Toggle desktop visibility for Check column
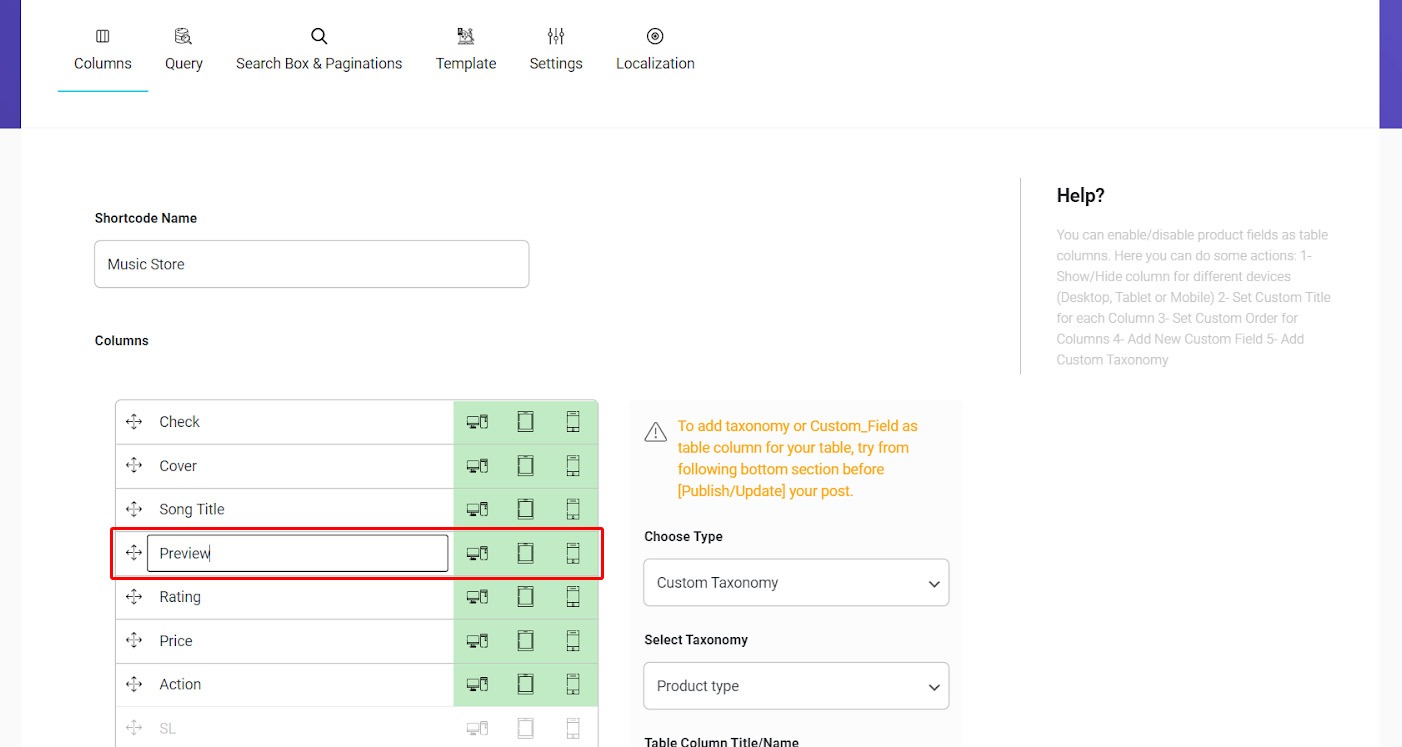This screenshot has height=747, width=1402. [477, 422]
